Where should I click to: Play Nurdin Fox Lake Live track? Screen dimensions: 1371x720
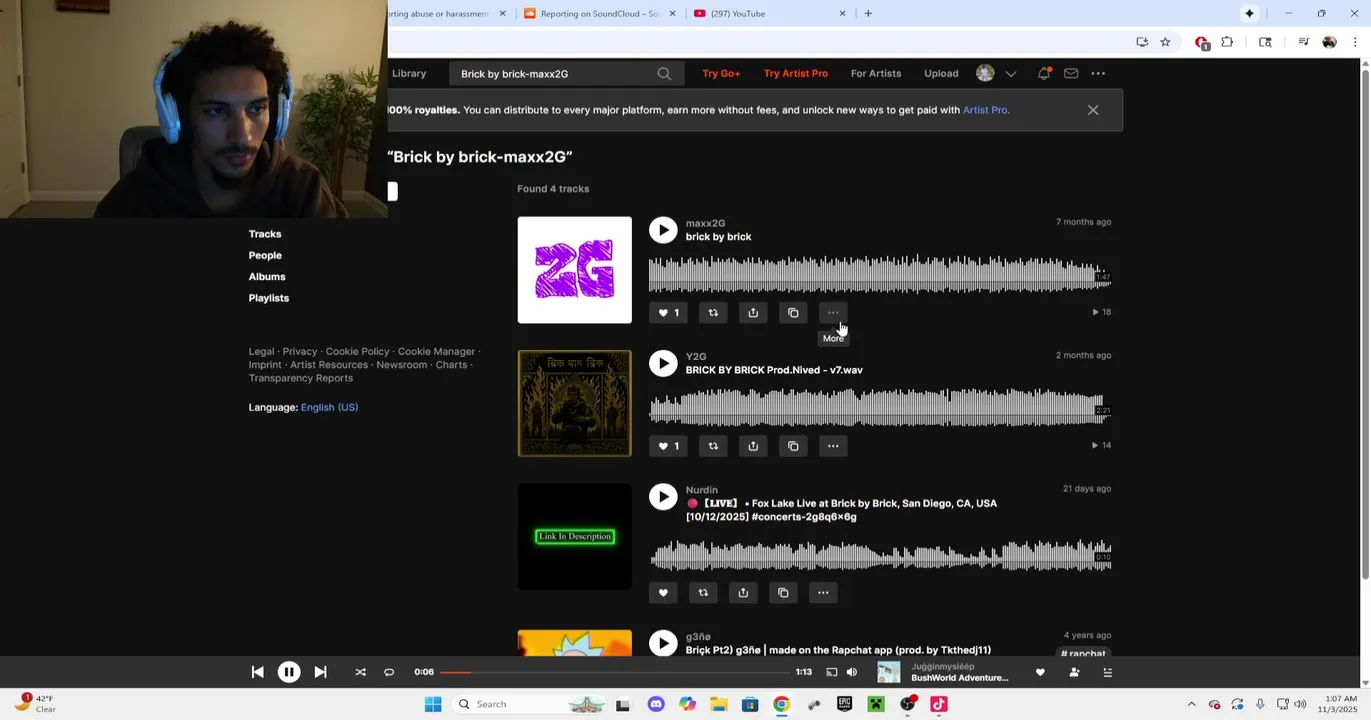663,497
